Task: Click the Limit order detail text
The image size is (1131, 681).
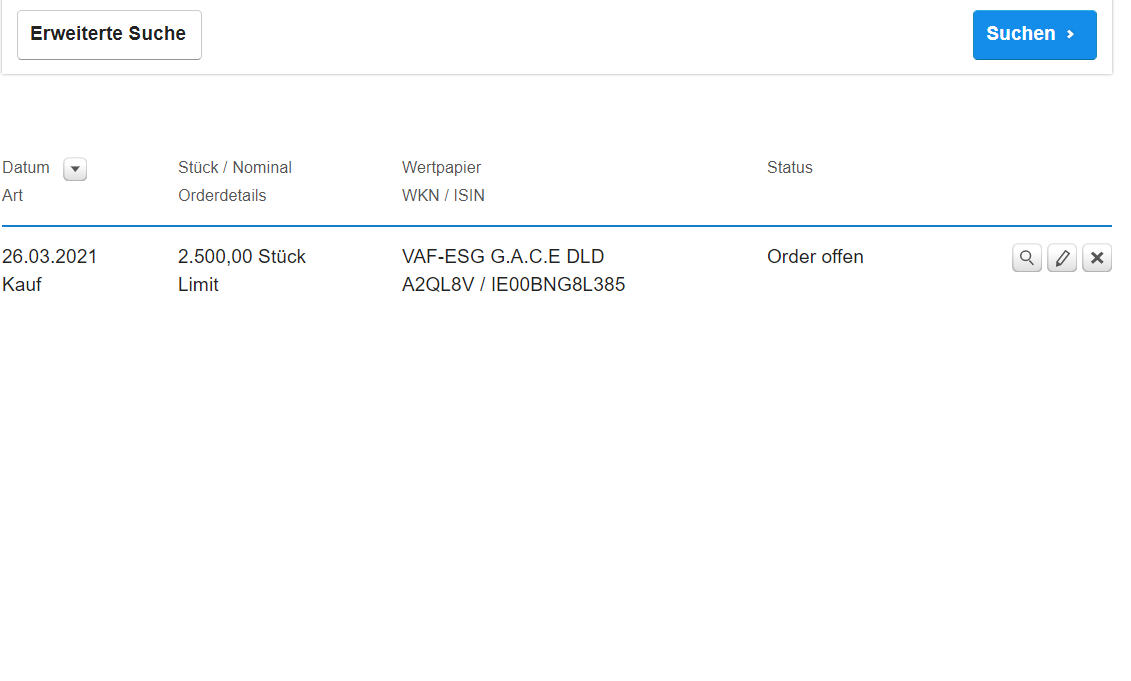Action: [x=198, y=285]
